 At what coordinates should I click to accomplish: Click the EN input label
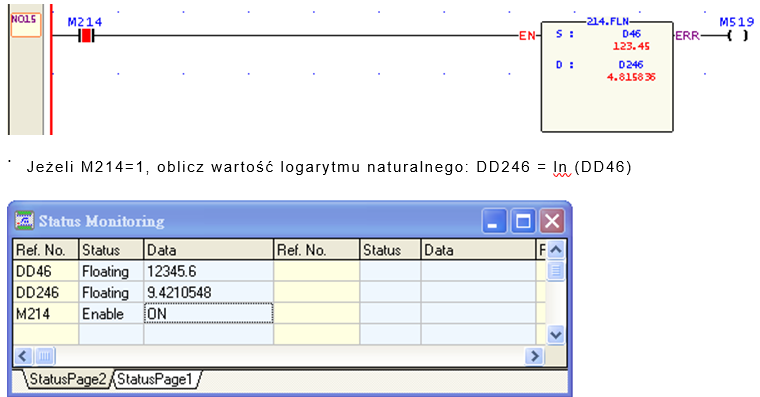click(x=527, y=36)
